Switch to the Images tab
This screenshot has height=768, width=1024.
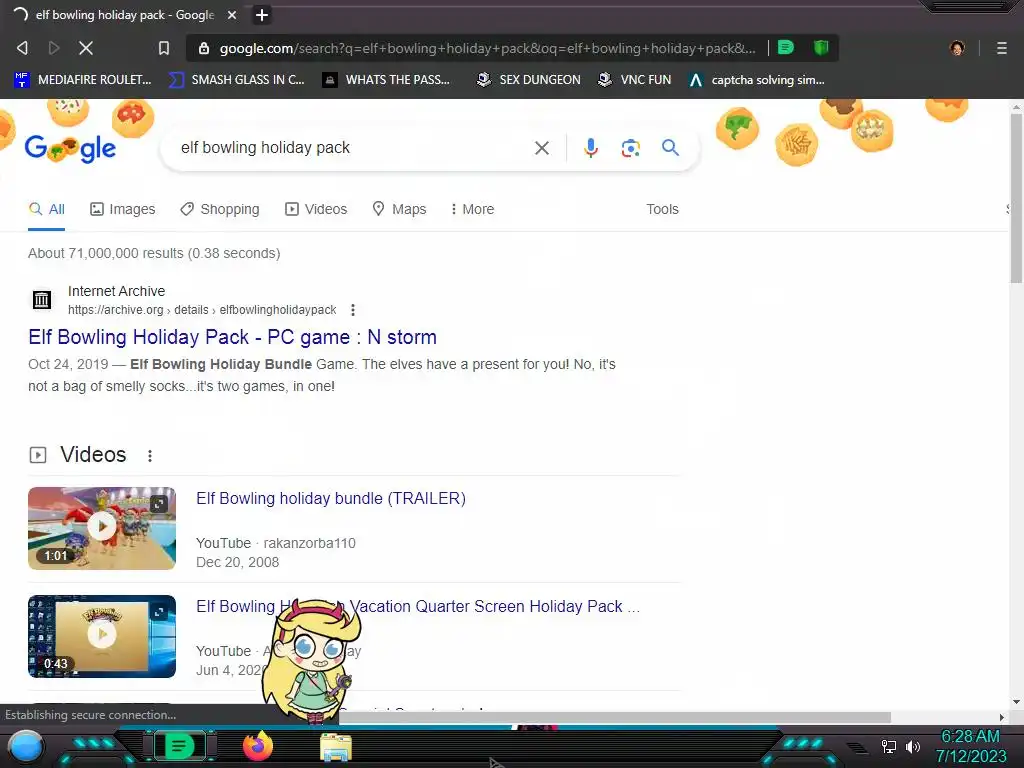click(123, 209)
